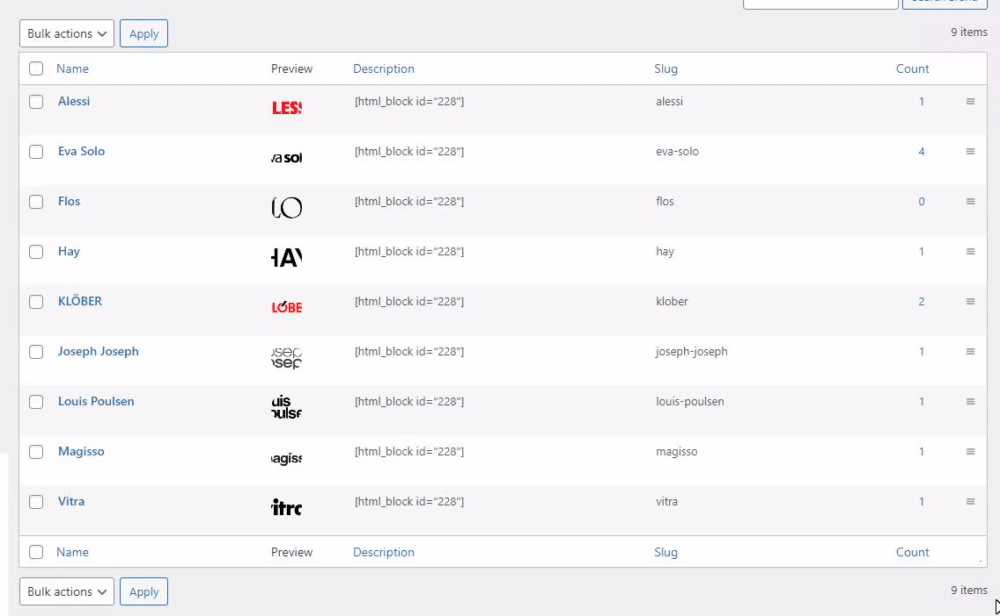Click the count 0 link for Flos
Image resolution: width=1000 pixels, height=616 pixels.
(x=921, y=202)
